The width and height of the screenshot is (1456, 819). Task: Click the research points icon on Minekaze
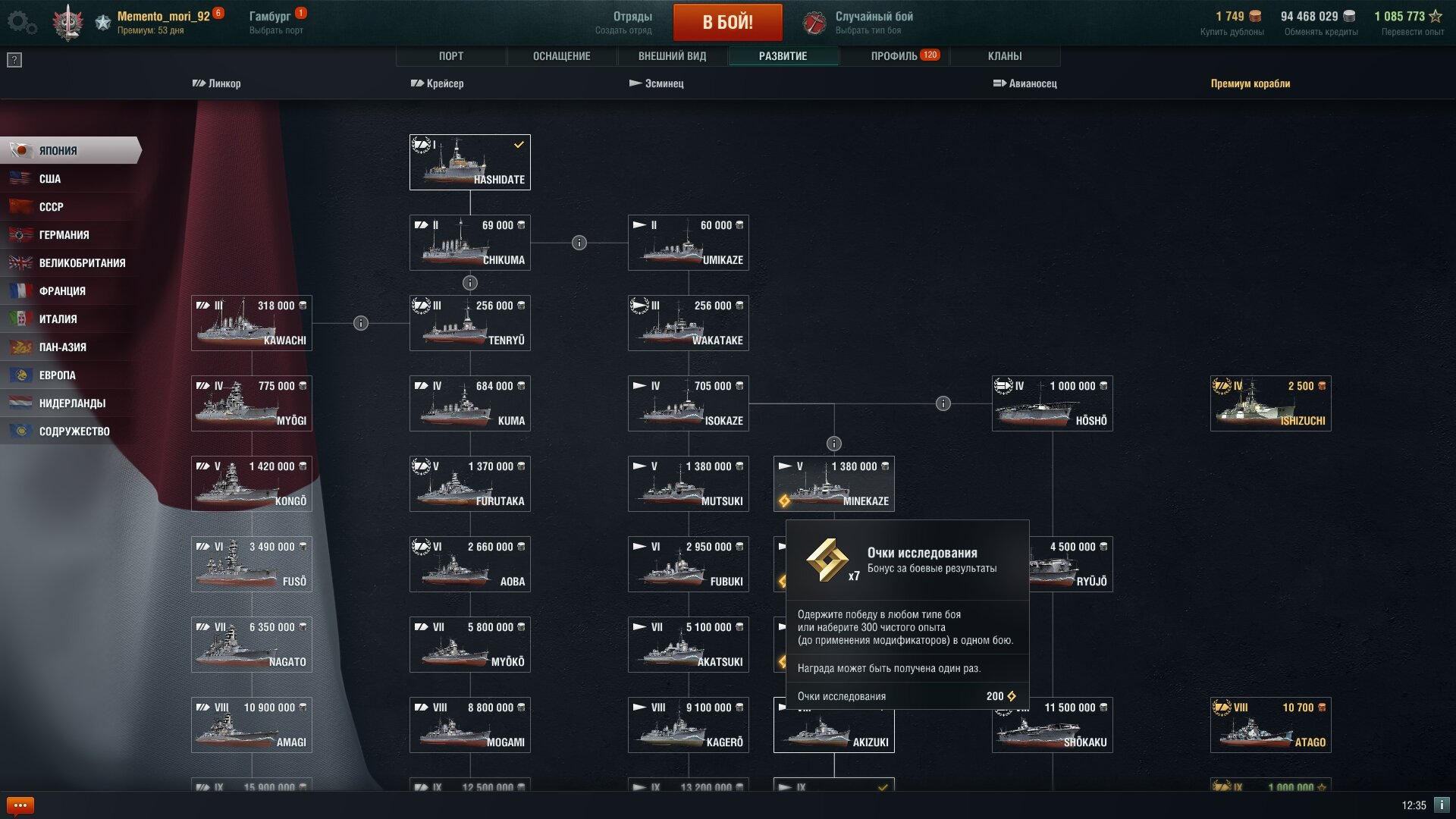(784, 500)
